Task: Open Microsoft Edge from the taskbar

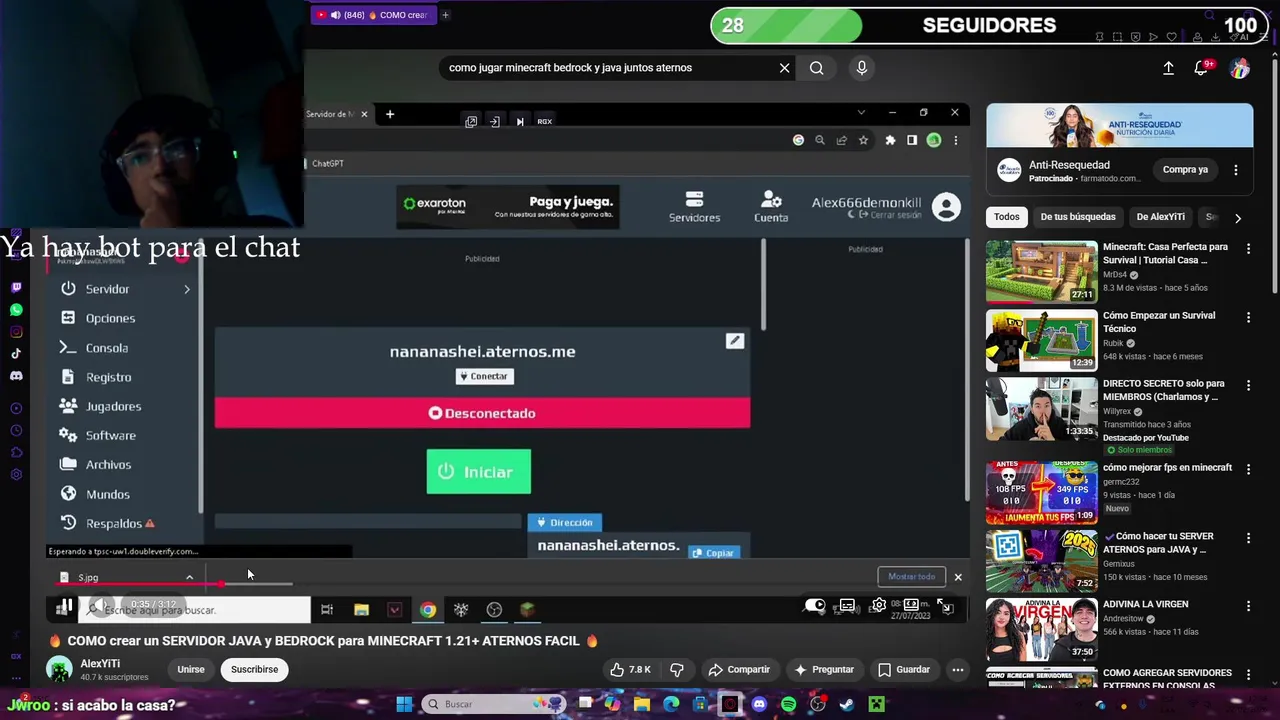Action: click(x=671, y=704)
